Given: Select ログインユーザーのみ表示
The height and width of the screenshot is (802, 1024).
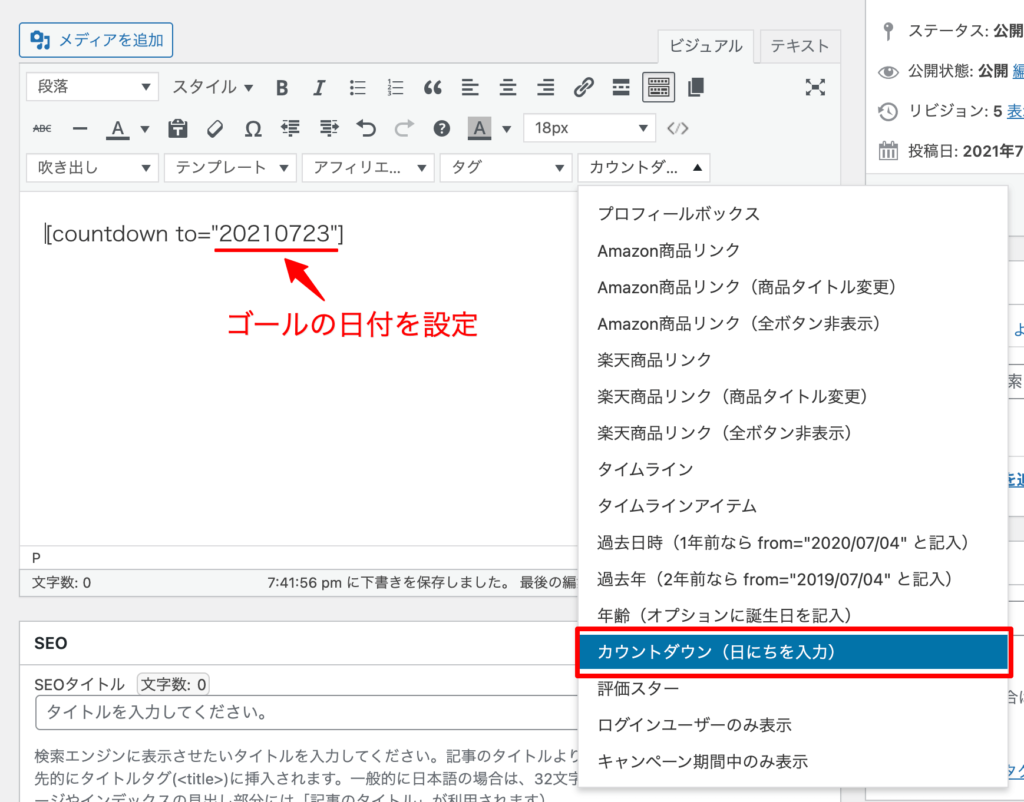Looking at the screenshot, I should (x=793, y=725).
